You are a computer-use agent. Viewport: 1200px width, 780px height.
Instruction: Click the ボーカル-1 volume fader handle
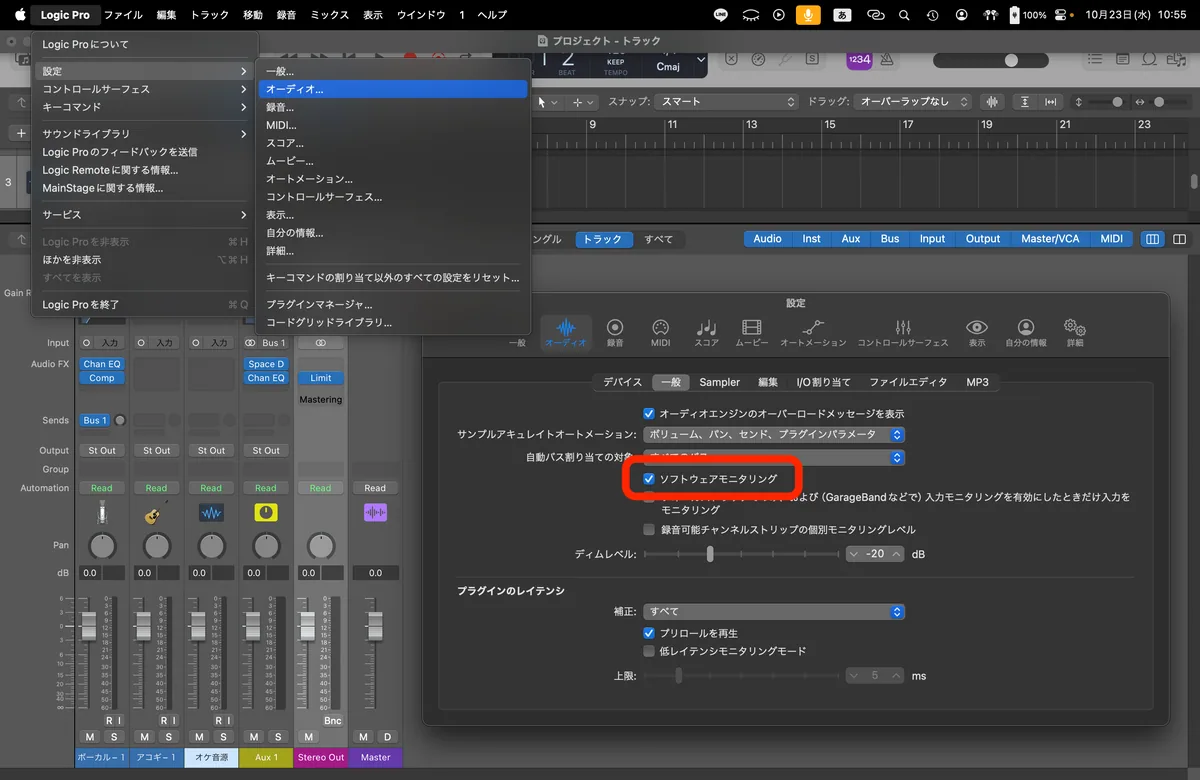tap(89, 627)
